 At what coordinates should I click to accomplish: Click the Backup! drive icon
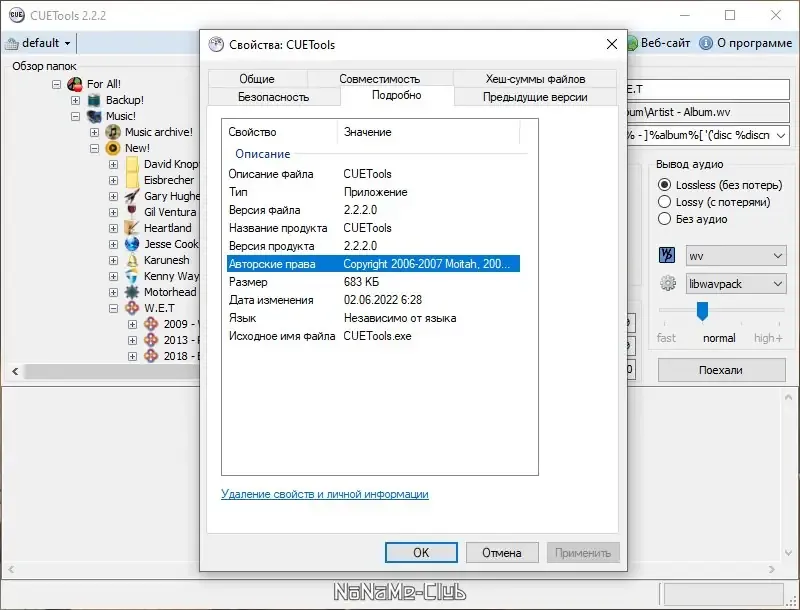click(94, 100)
